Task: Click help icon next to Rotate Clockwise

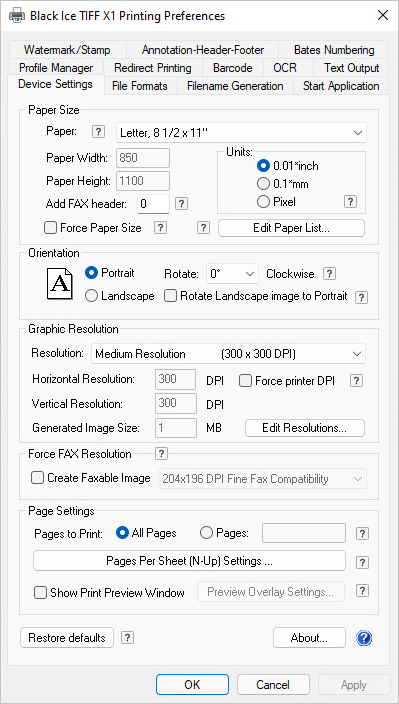Action: click(330, 274)
